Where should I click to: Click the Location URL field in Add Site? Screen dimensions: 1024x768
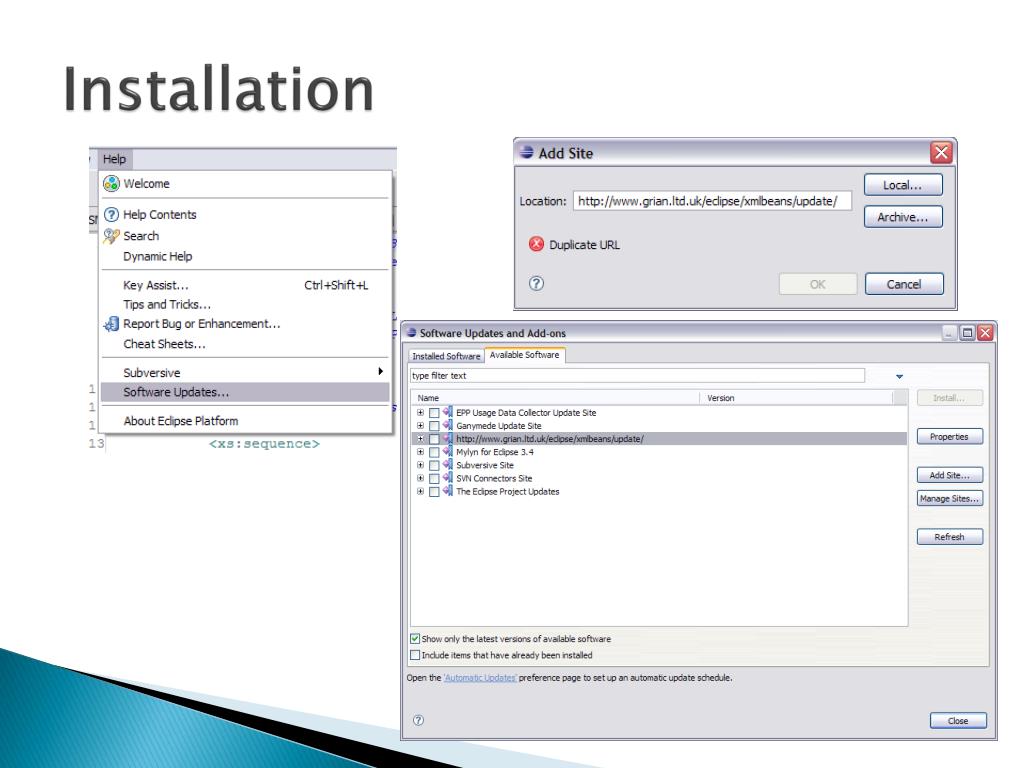[x=712, y=201]
